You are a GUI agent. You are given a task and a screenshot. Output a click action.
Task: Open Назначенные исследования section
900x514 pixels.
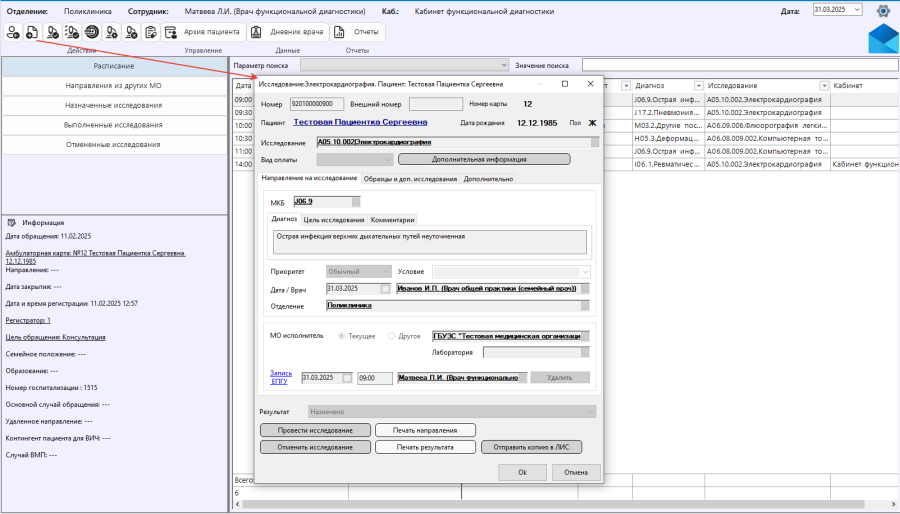click(x=114, y=106)
